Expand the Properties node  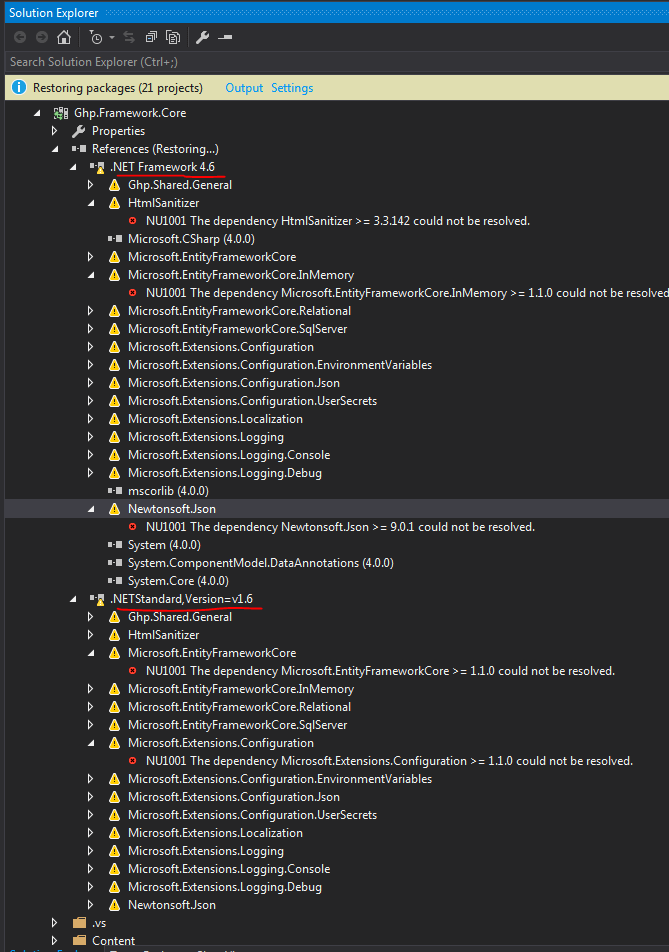point(55,131)
